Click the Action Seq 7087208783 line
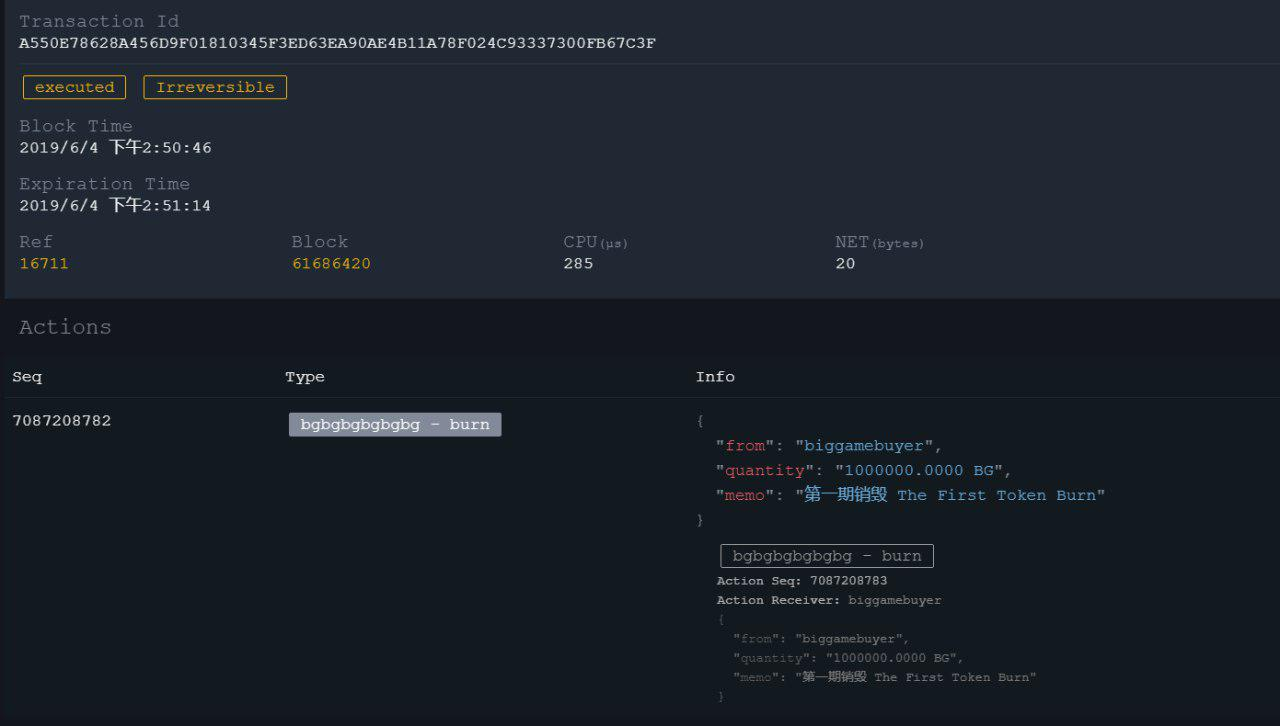1280x726 pixels. pyautogui.click(x=802, y=580)
